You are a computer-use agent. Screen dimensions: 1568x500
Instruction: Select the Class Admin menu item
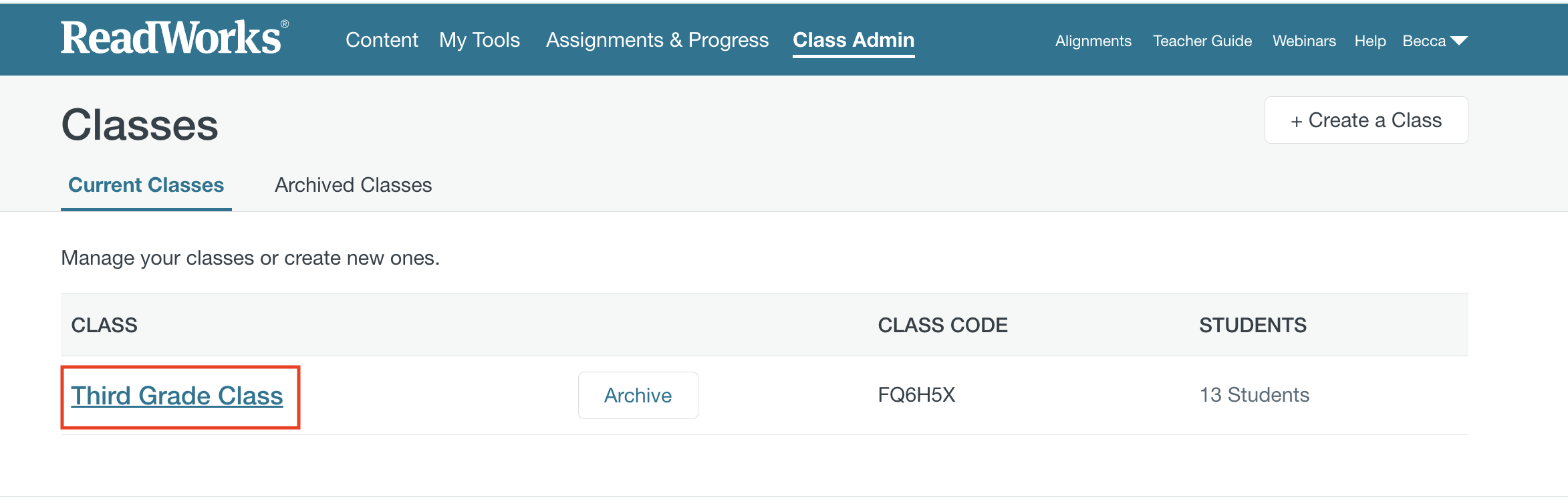coord(854,40)
